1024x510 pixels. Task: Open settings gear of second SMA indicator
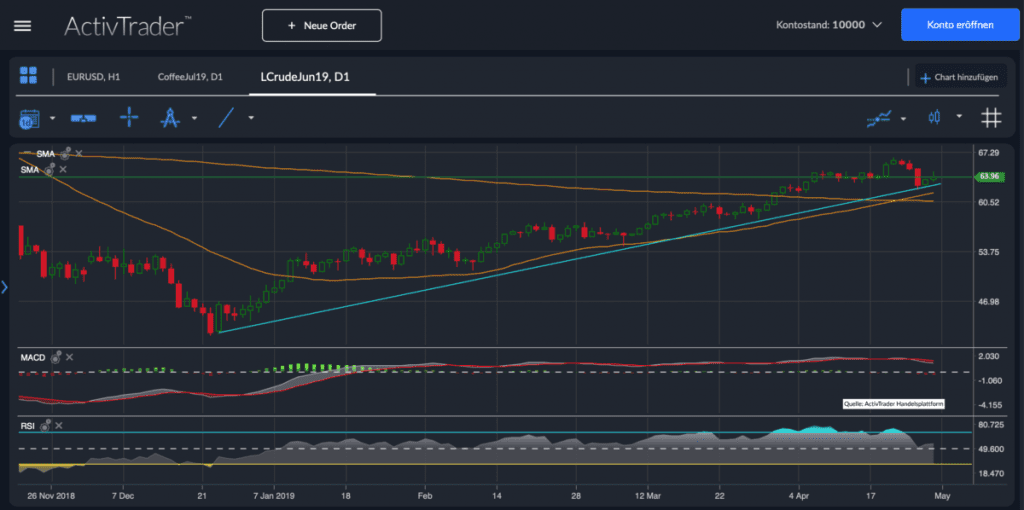[48, 170]
